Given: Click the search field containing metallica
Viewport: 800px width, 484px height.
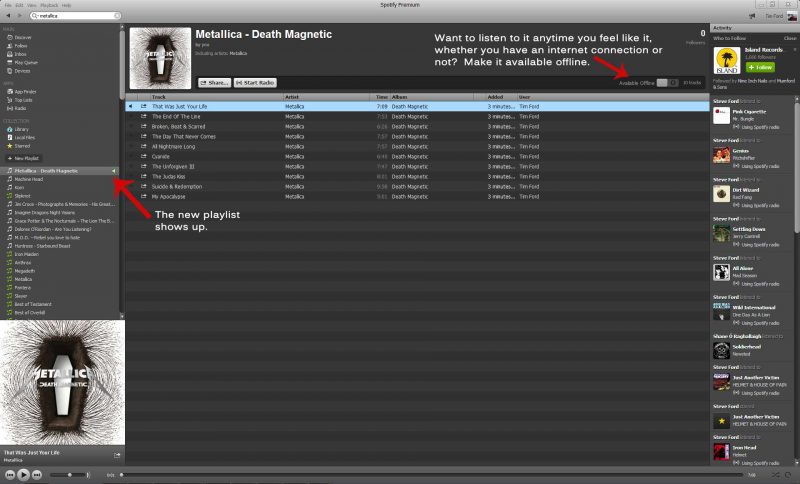Looking at the screenshot, I should [x=70, y=16].
